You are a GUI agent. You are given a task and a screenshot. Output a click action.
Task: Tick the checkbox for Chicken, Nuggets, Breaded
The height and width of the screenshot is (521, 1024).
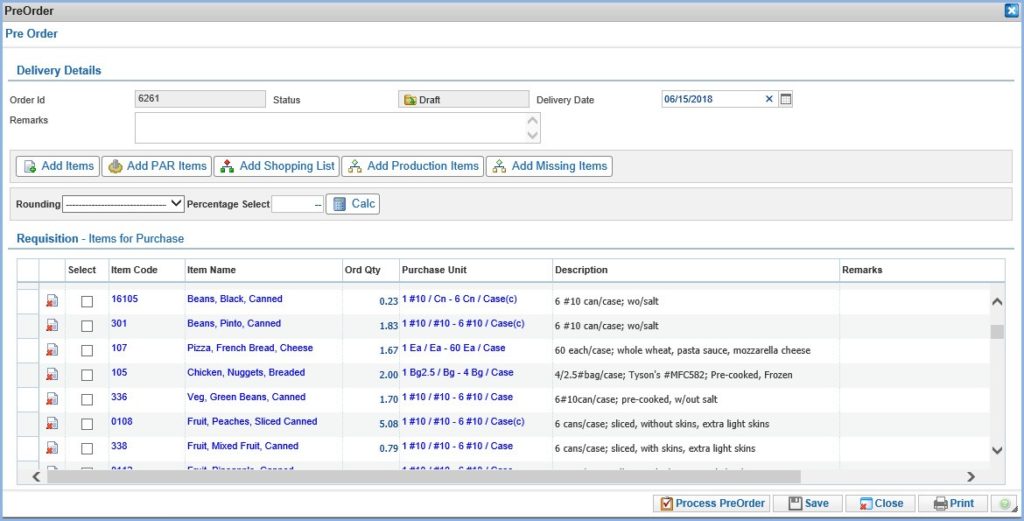coord(87,375)
